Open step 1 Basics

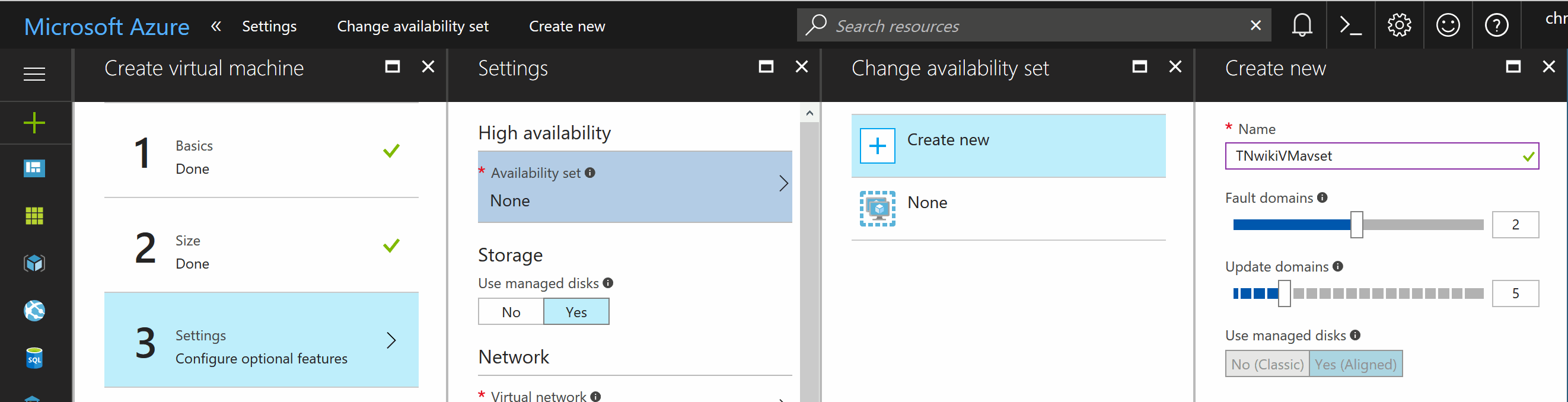click(x=262, y=150)
